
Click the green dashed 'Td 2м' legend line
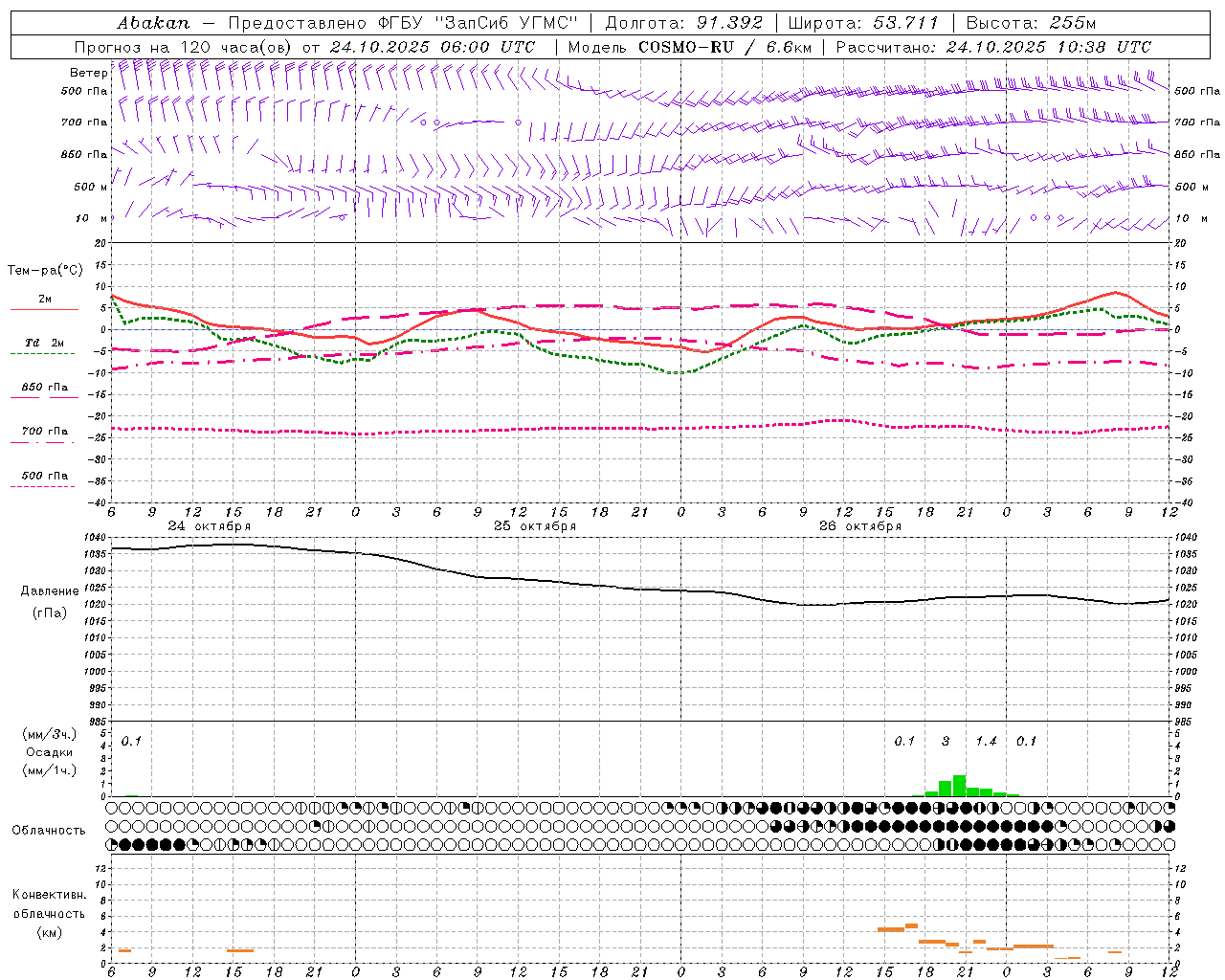(42, 354)
